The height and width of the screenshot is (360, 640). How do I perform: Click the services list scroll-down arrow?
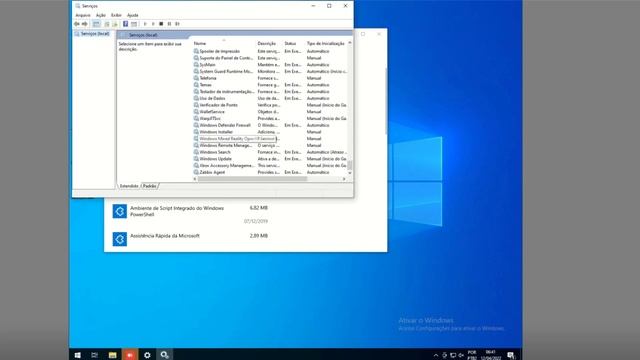pos(350,173)
